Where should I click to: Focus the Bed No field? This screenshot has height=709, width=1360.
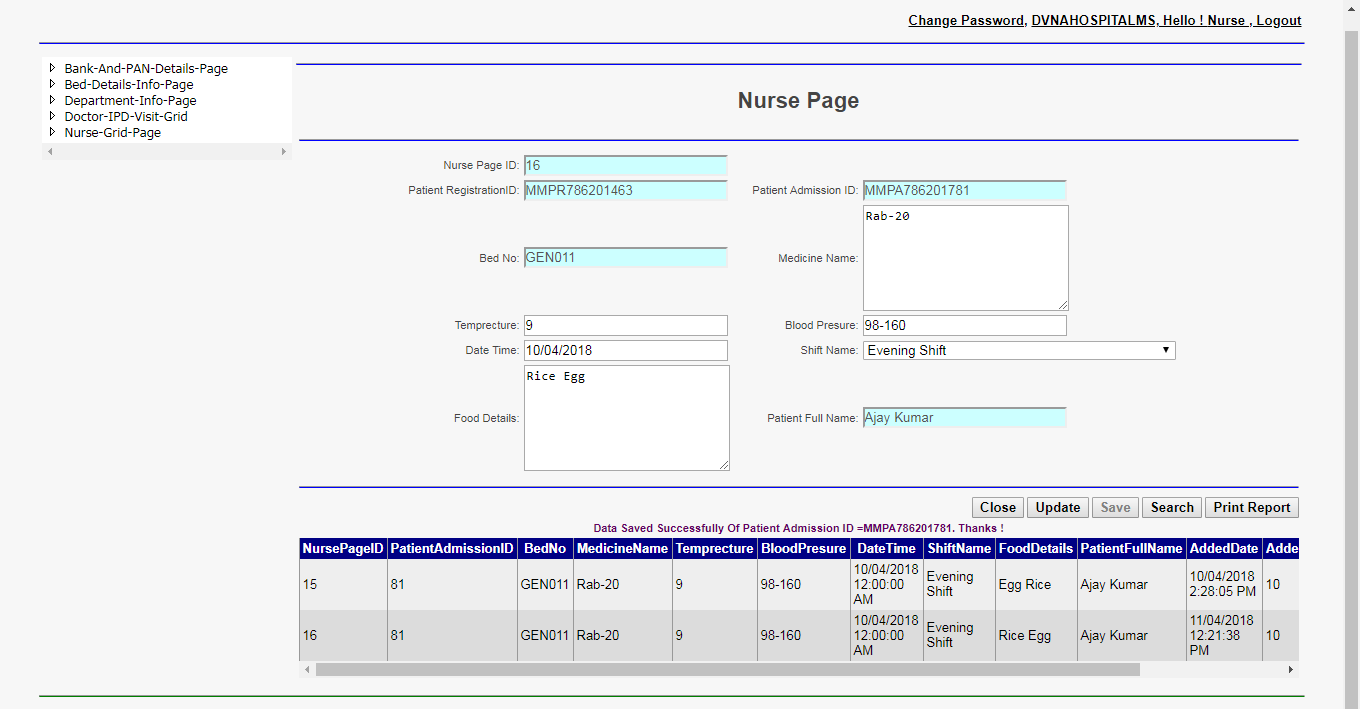[x=626, y=257]
